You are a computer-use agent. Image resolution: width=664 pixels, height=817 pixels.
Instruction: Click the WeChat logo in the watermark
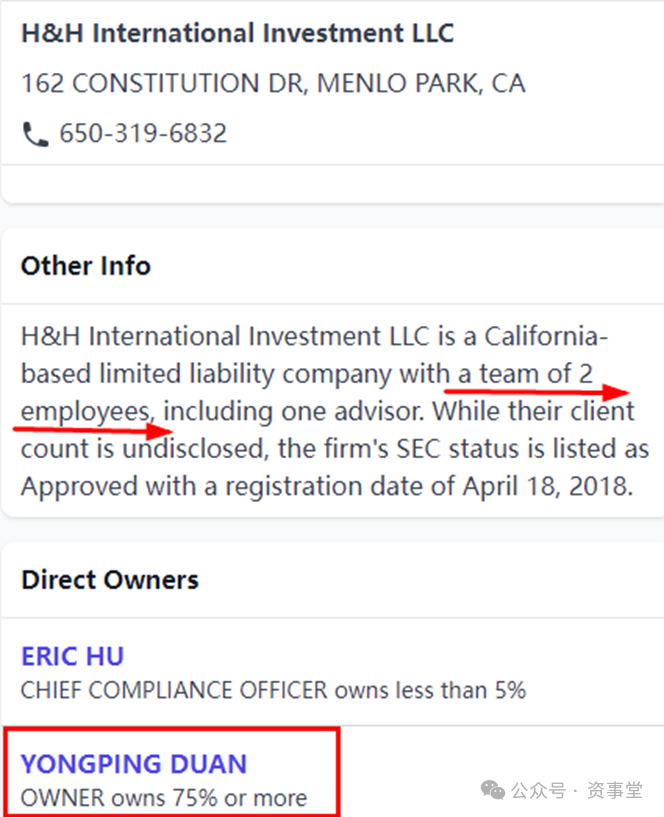[492, 790]
